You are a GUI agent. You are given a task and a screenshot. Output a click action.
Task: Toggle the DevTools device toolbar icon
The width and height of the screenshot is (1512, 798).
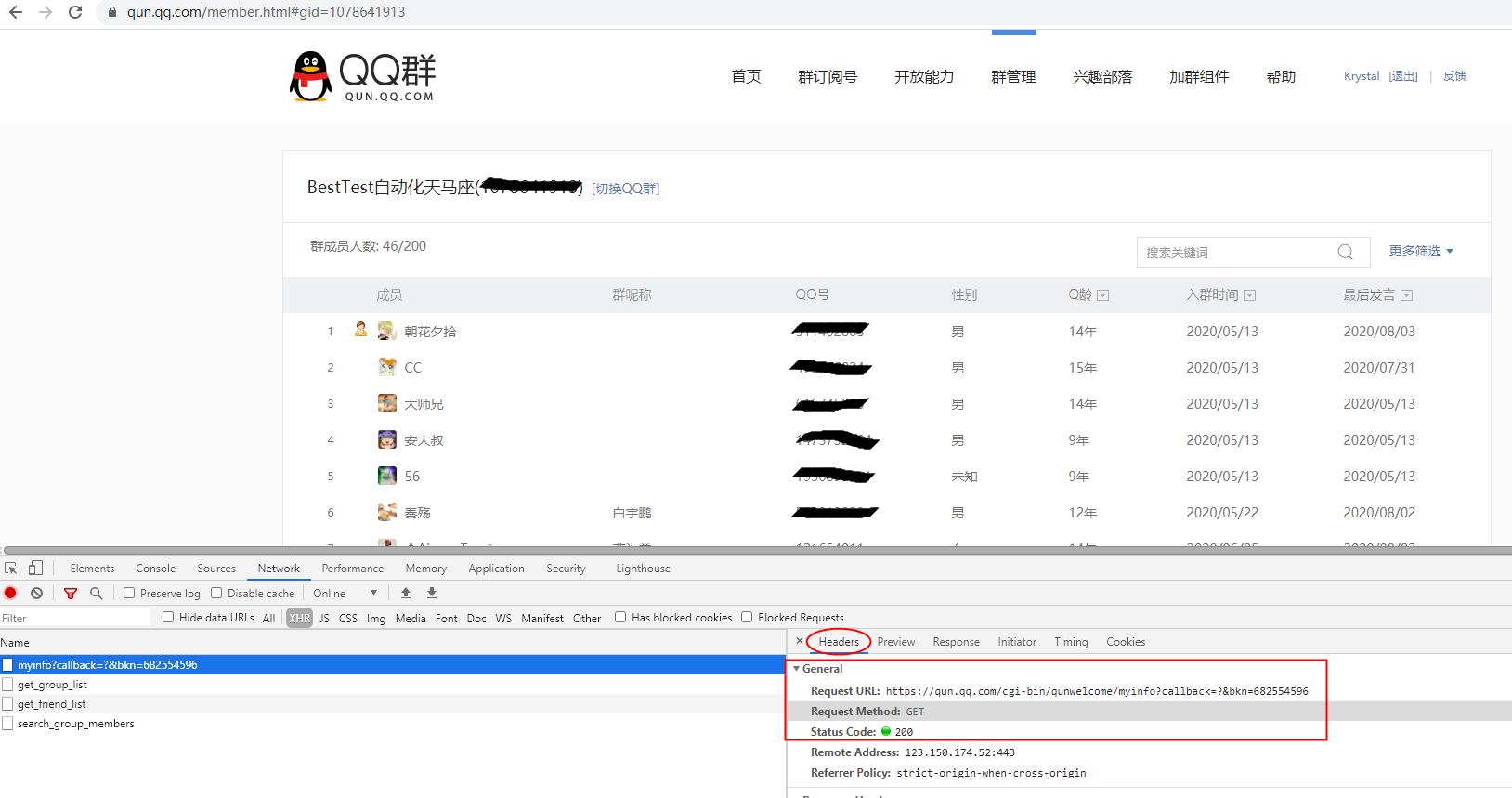pyautogui.click(x=35, y=568)
